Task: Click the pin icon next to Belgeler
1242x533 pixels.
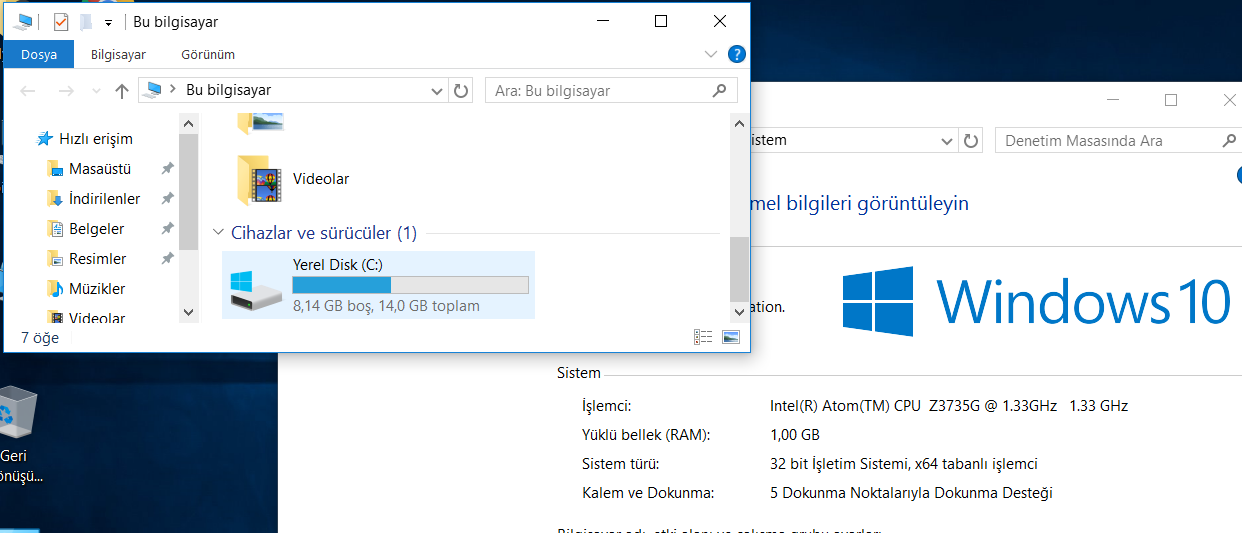Action: [x=167, y=229]
